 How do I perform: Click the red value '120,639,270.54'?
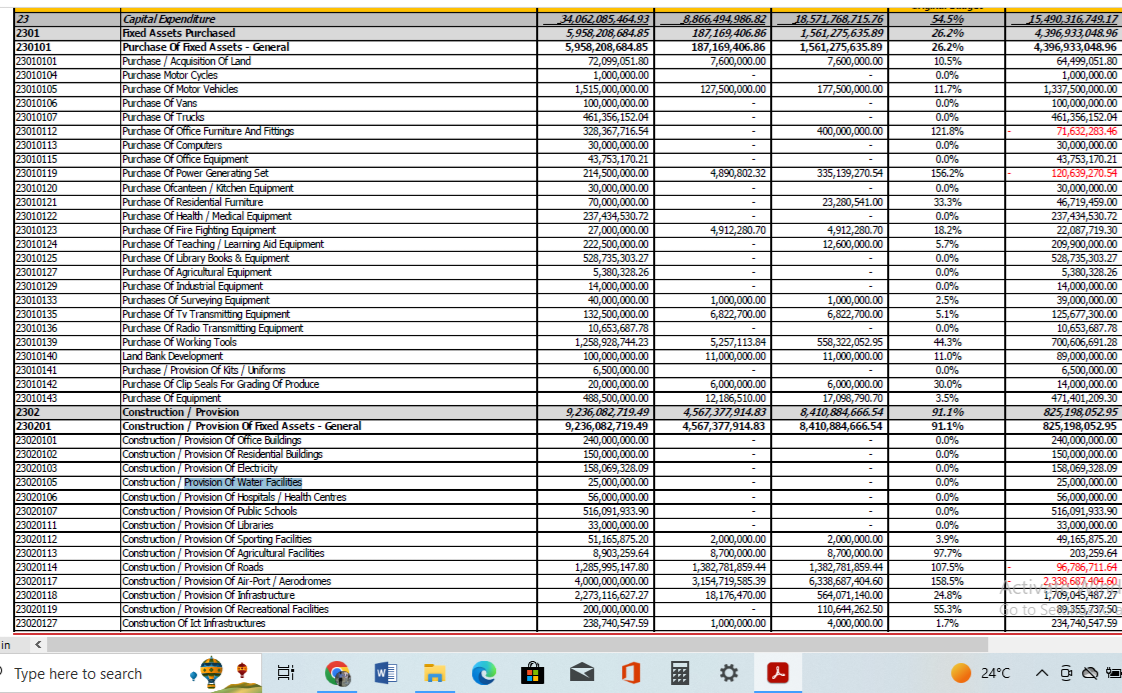1083,173
